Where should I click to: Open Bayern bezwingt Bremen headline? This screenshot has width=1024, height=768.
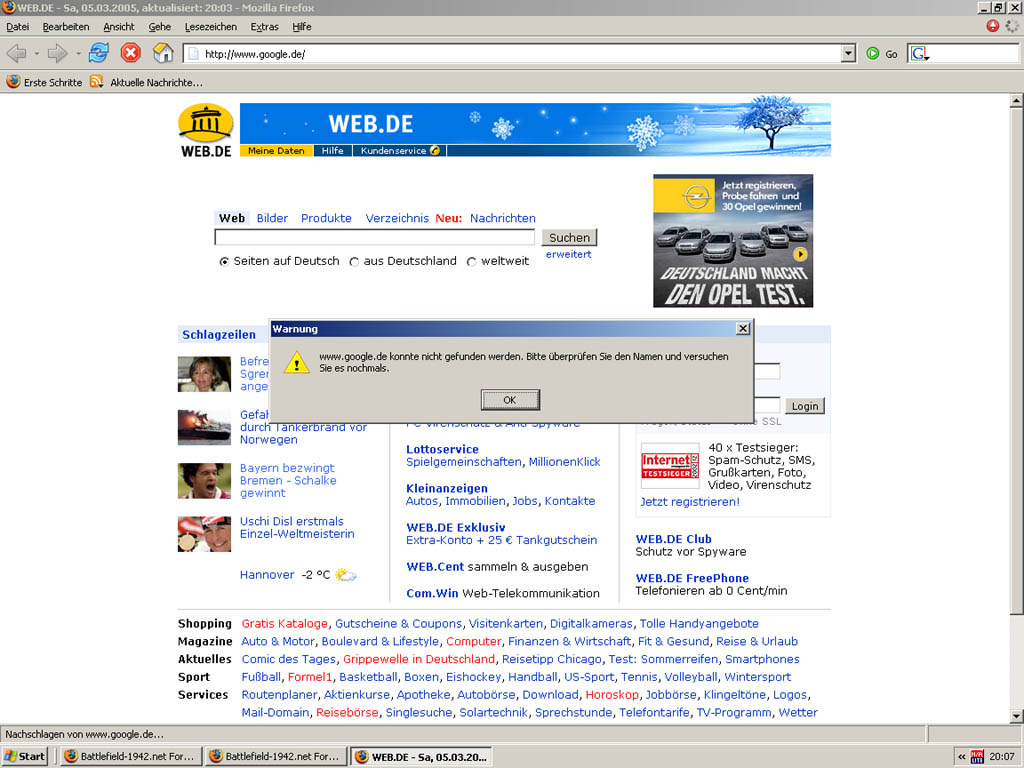[x=288, y=481]
